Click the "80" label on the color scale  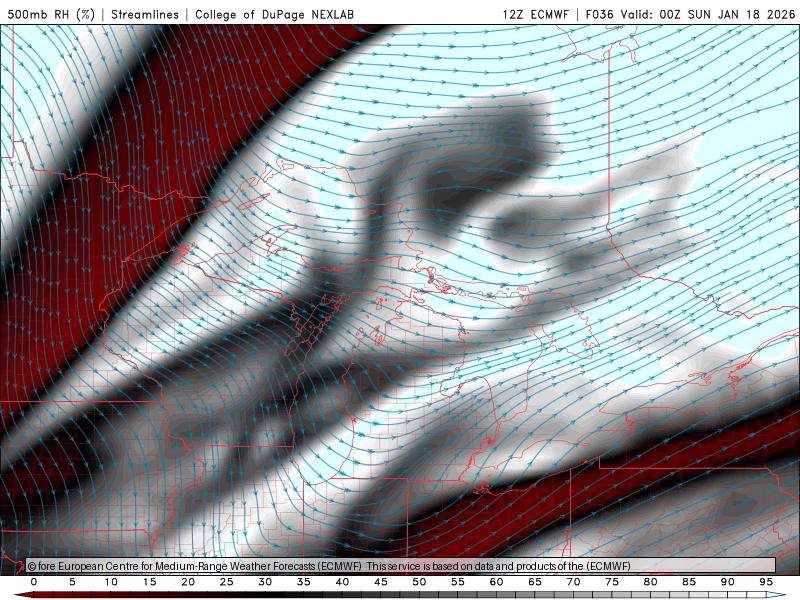(x=650, y=582)
